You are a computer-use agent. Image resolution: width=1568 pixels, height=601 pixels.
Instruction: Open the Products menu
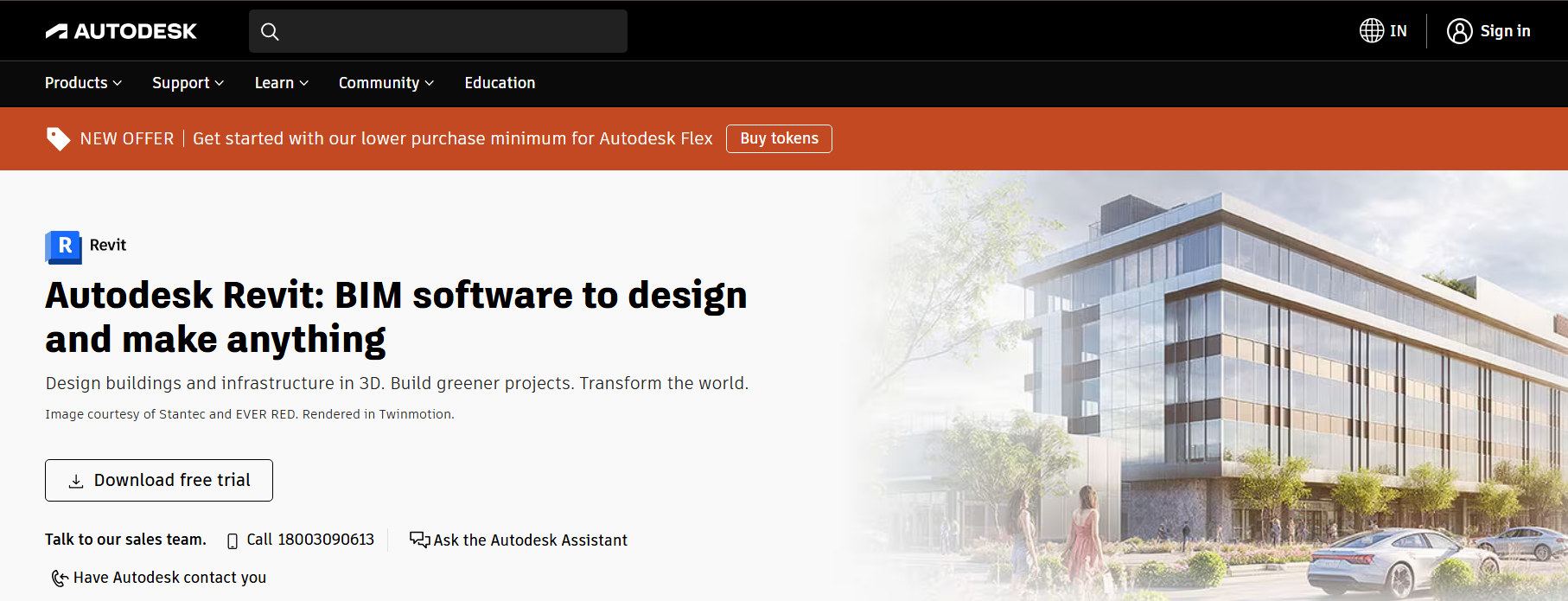(76, 83)
